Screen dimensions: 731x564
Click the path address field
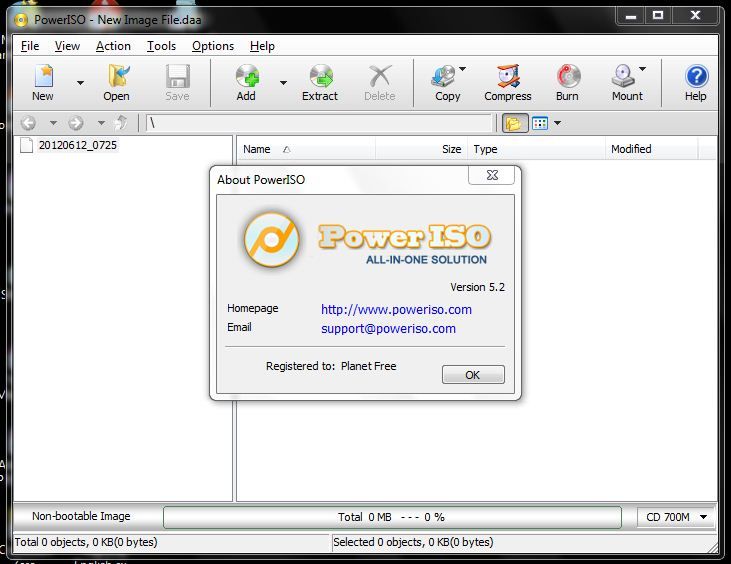(319, 124)
